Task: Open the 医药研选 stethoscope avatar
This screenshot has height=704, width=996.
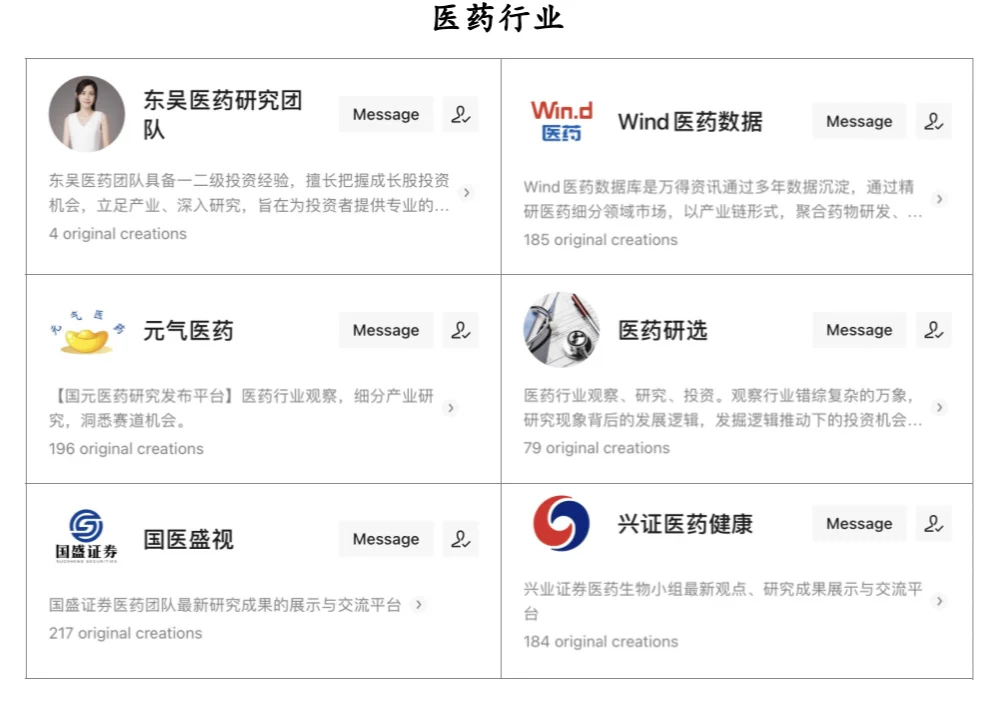Action: point(562,330)
